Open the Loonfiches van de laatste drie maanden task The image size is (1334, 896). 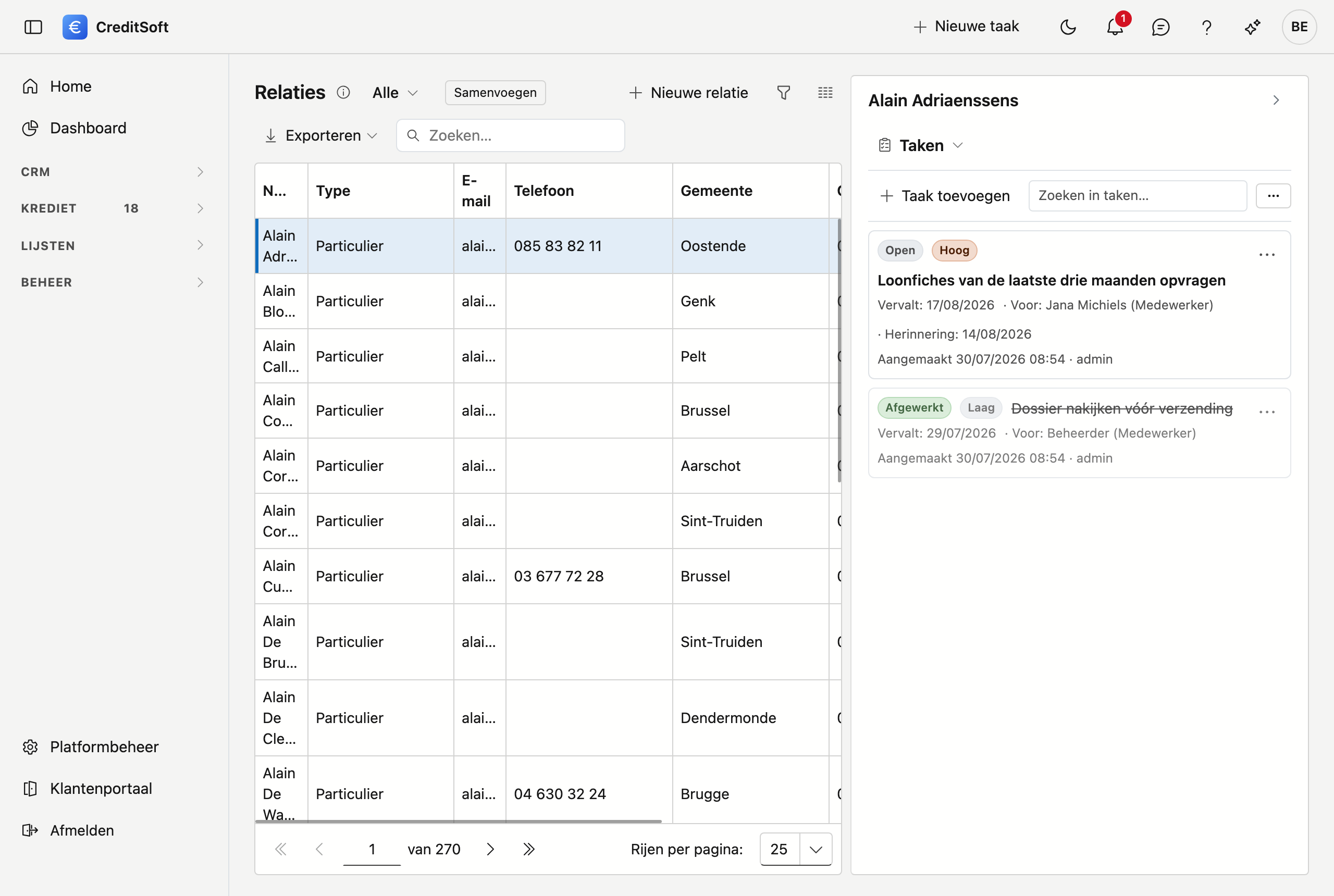1051,281
